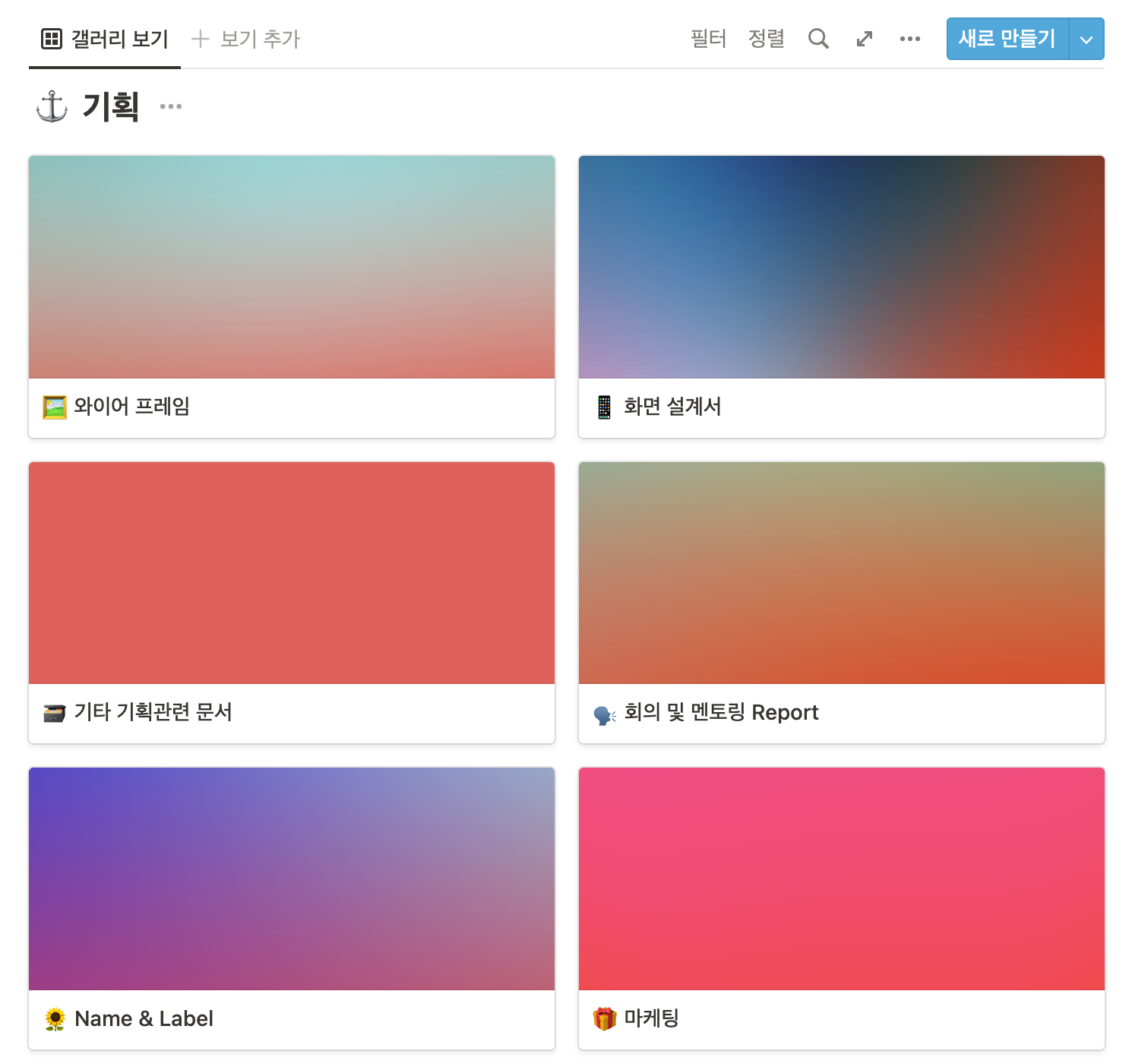Screen dimensions: 1132x1064
Task: Click the 화면 설계서 title text
Action: click(672, 407)
